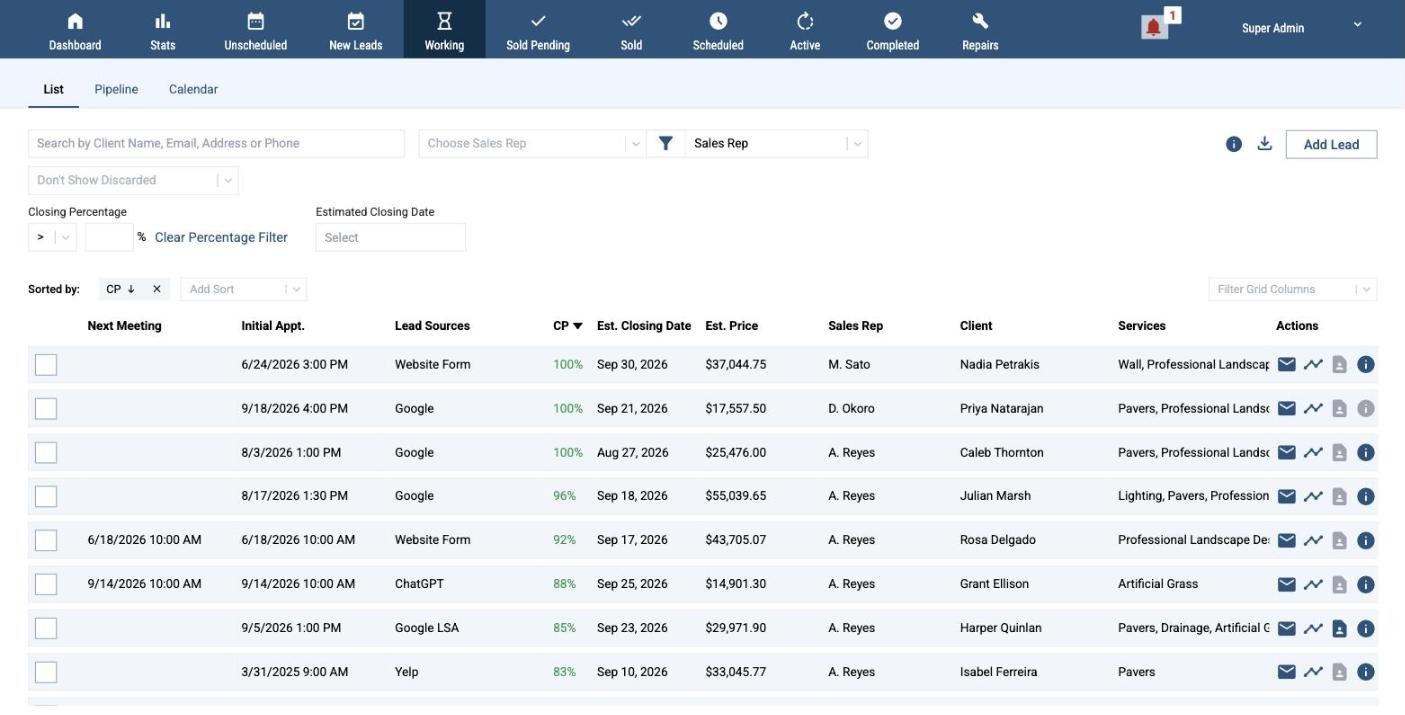The height and width of the screenshot is (715, 1405).
Task: Open the Choose Sales Rep dropdown
Action: 532,144
